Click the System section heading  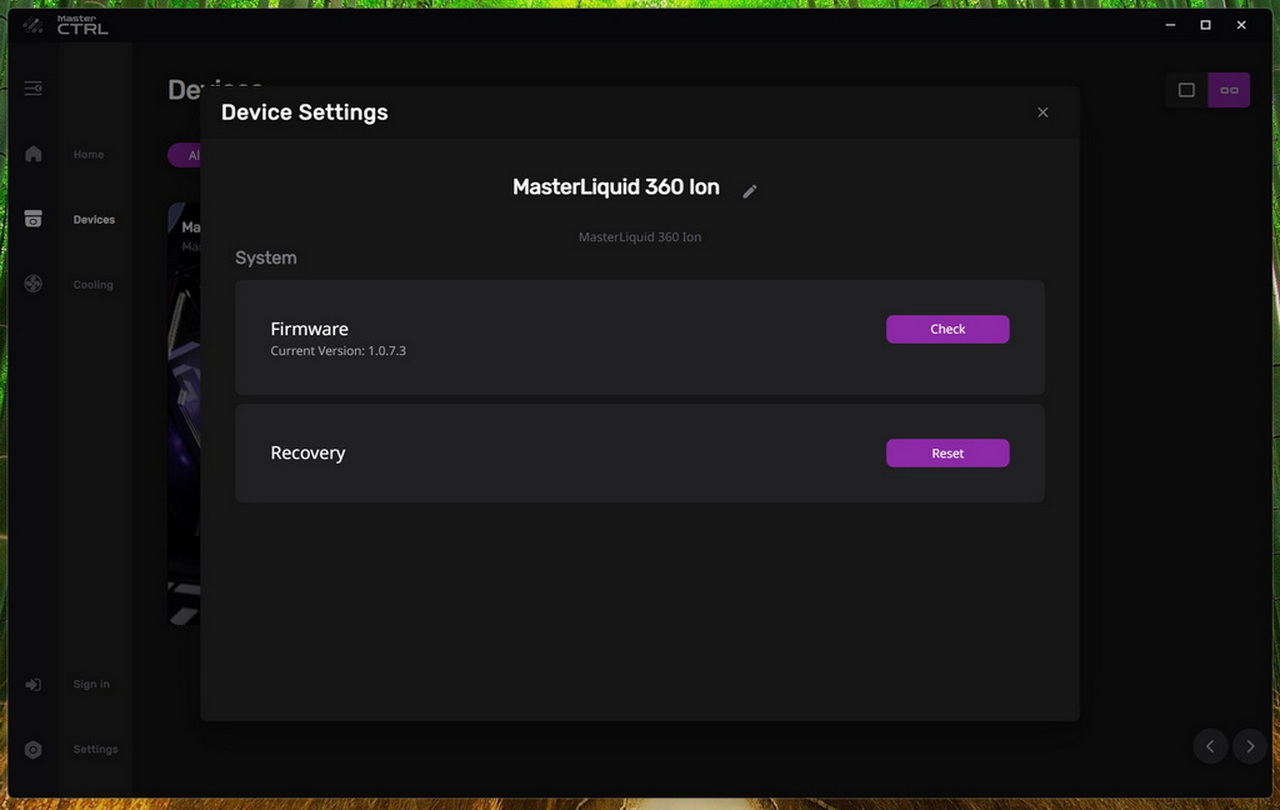coord(266,258)
